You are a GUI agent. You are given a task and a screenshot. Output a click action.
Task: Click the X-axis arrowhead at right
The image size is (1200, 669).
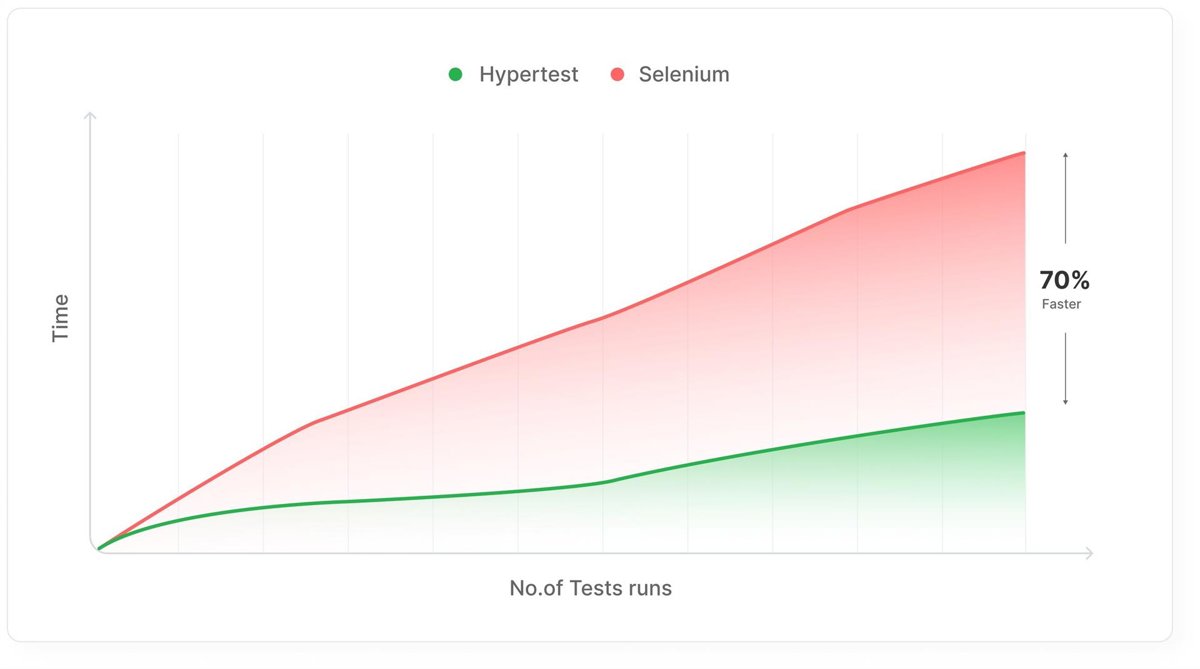(x=1089, y=552)
